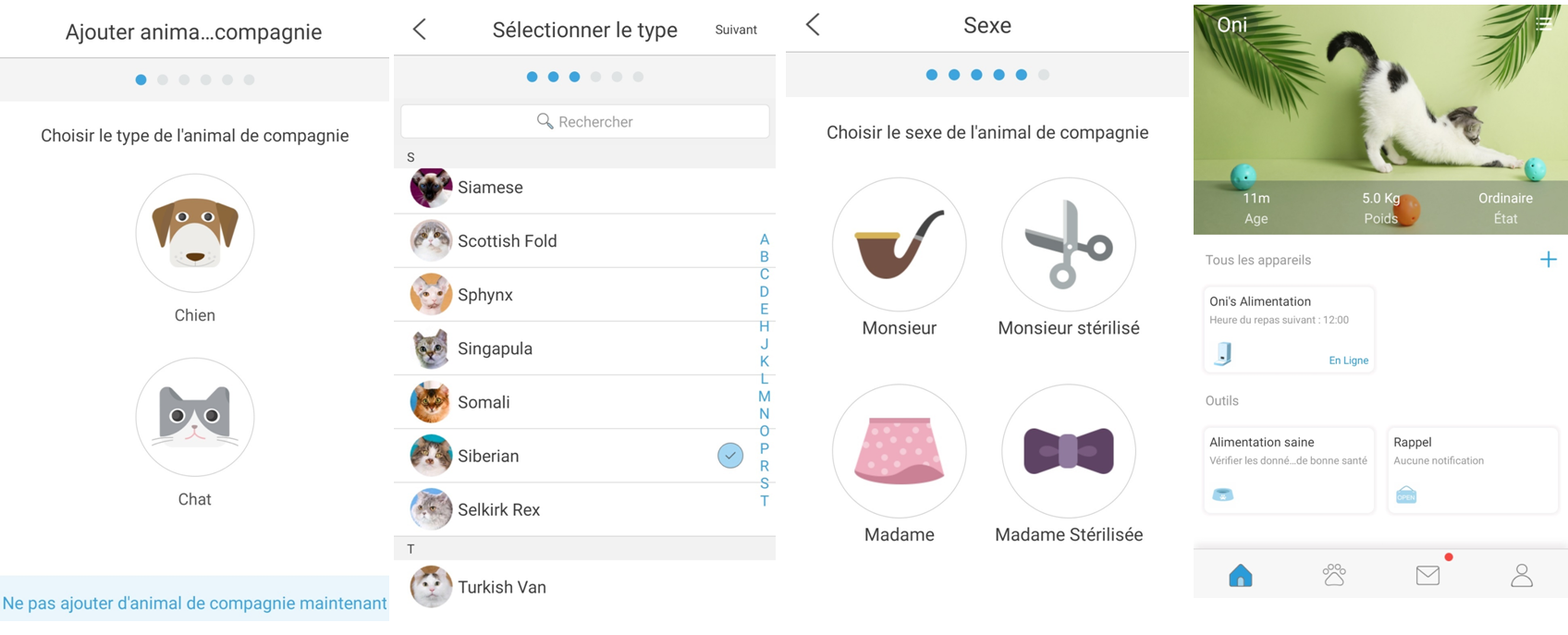This screenshot has width=1568, height=635.
Task: Click Ne pas ajouter d'animal maintenant
Action: point(194,604)
